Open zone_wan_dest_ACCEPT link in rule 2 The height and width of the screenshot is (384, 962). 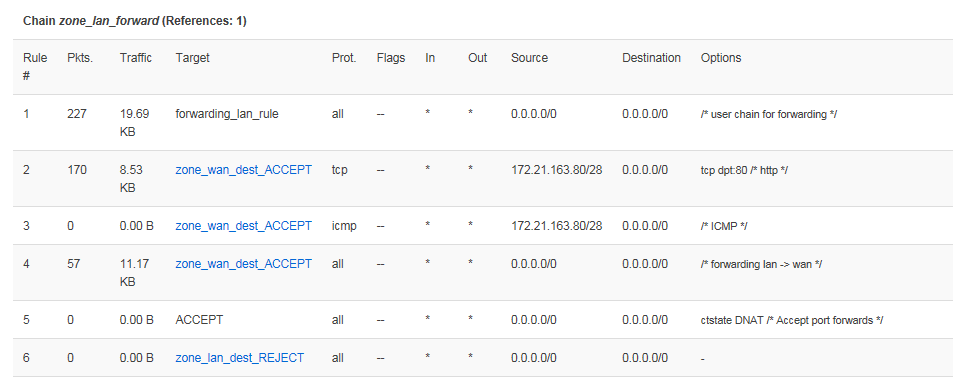pos(244,169)
